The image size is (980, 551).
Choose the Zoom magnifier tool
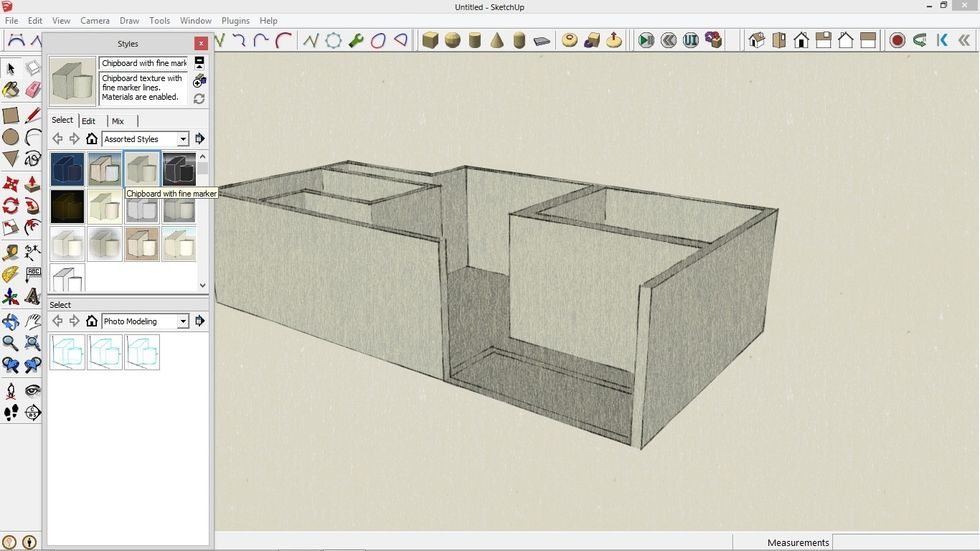(11, 344)
